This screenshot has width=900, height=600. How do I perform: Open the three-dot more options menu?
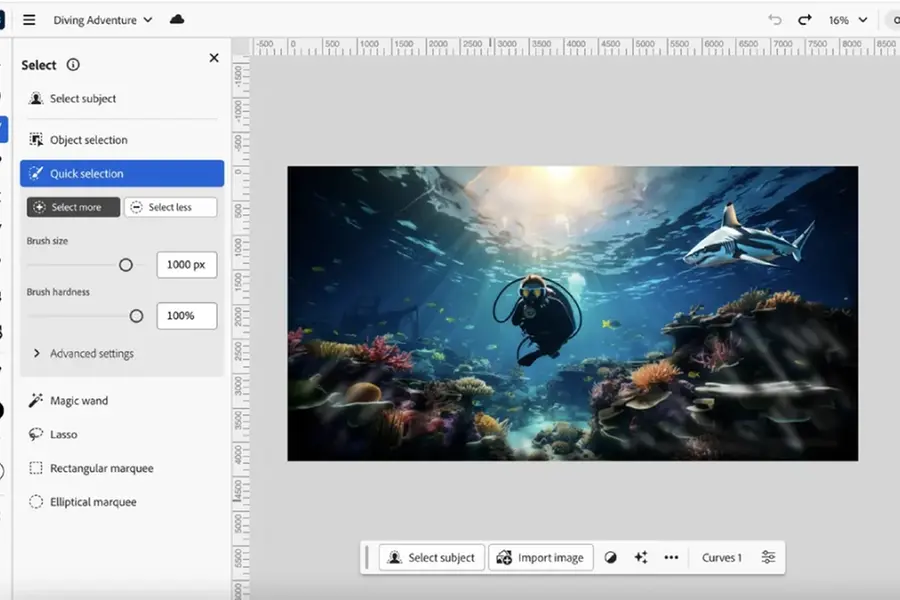671,558
